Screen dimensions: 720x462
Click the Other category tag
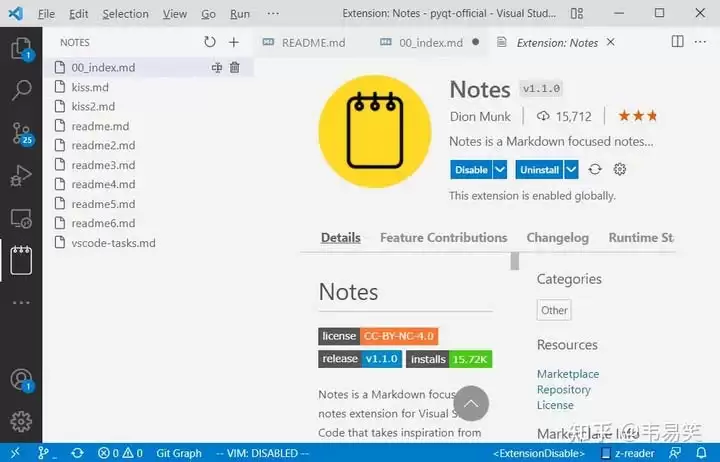(554, 310)
